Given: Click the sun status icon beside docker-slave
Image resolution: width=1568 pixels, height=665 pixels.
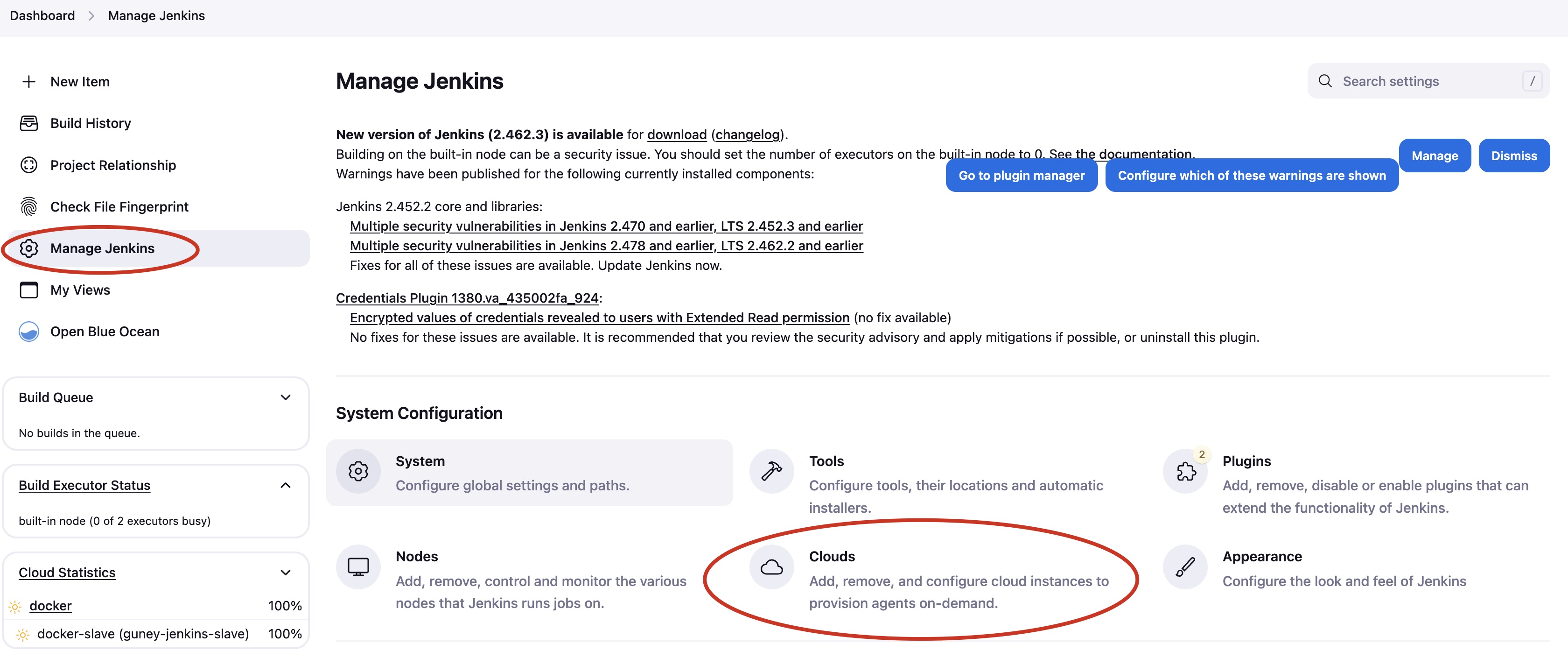Looking at the screenshot, I should 22,635.
